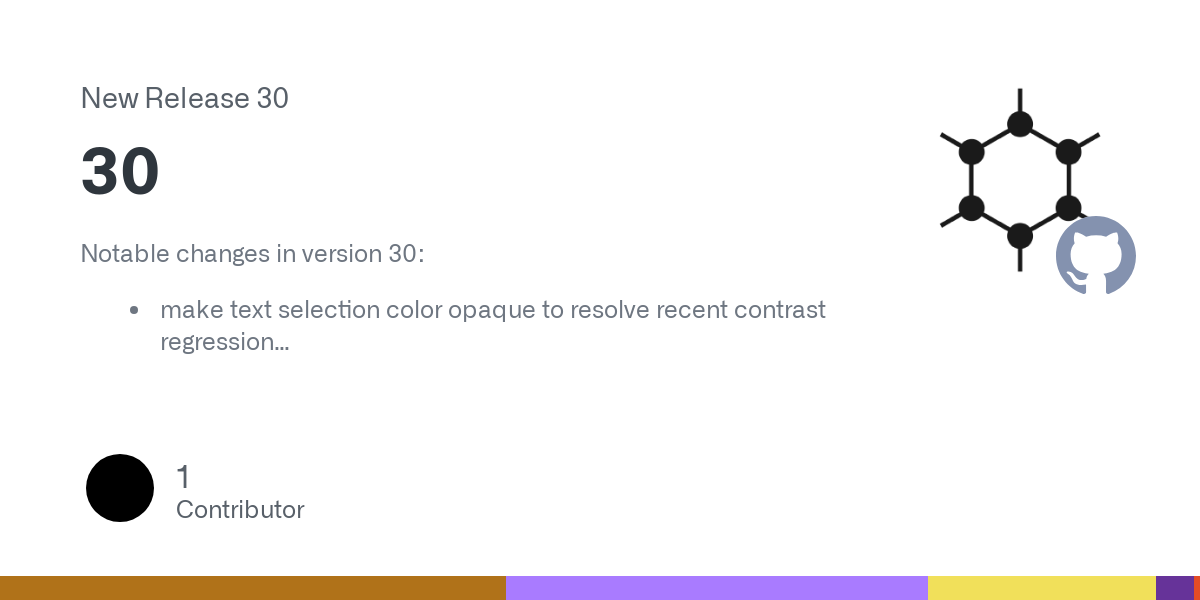Click the contributor count "1"

pos(183,477)
